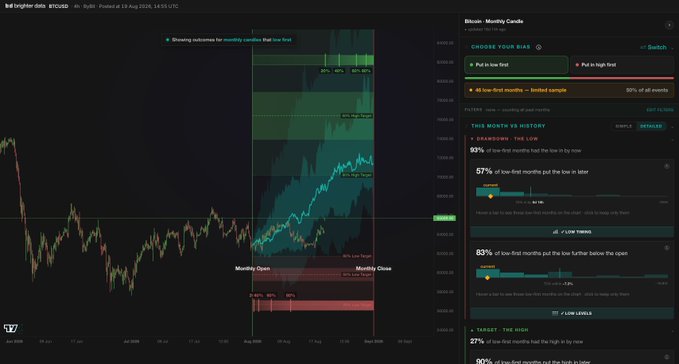
Task: Click the orange current marker on low-levels histogram
Action: pyautogui.click(x=487, y=277)
